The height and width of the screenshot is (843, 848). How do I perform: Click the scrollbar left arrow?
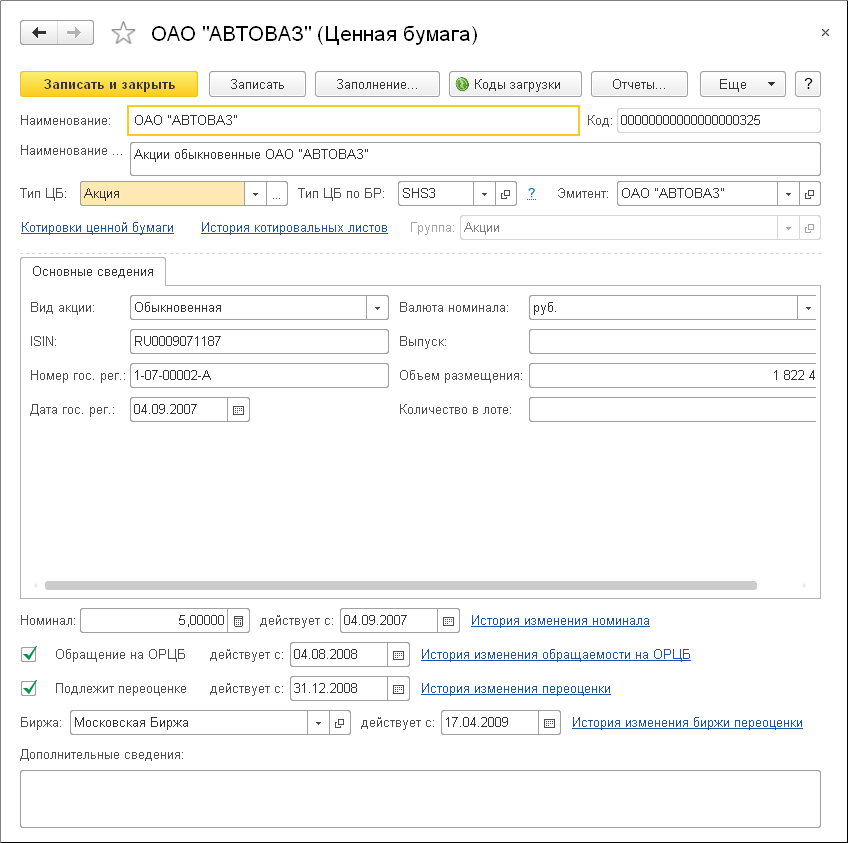(x=36, y=586)
